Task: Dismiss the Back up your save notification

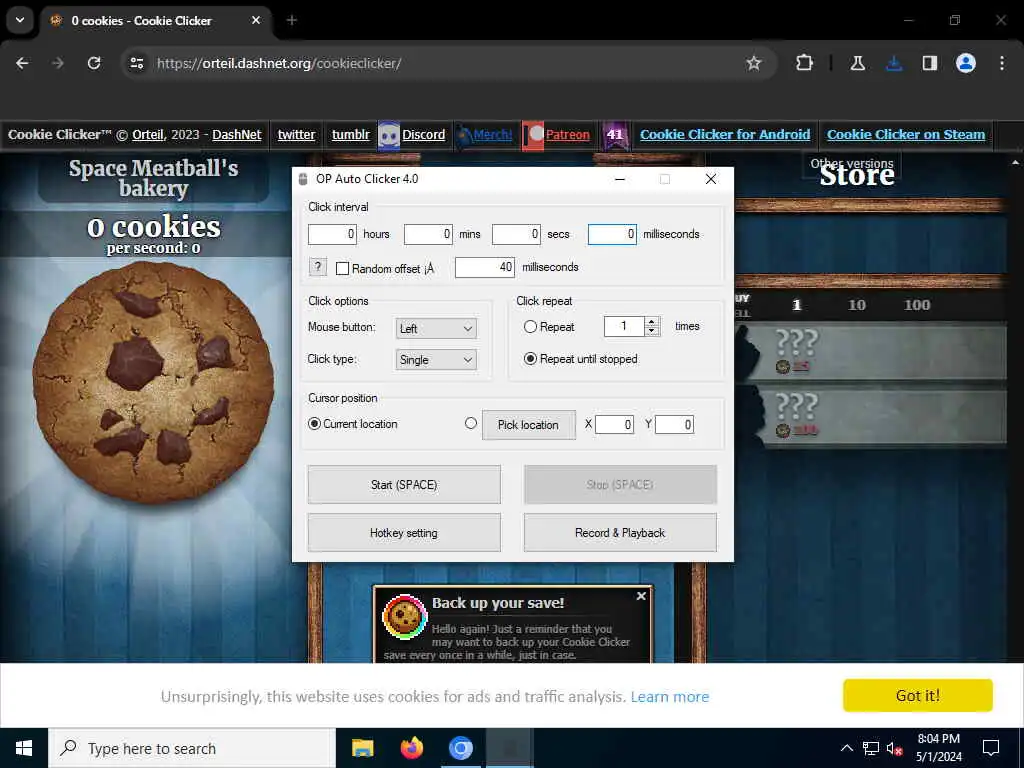Action: [641, 596]
